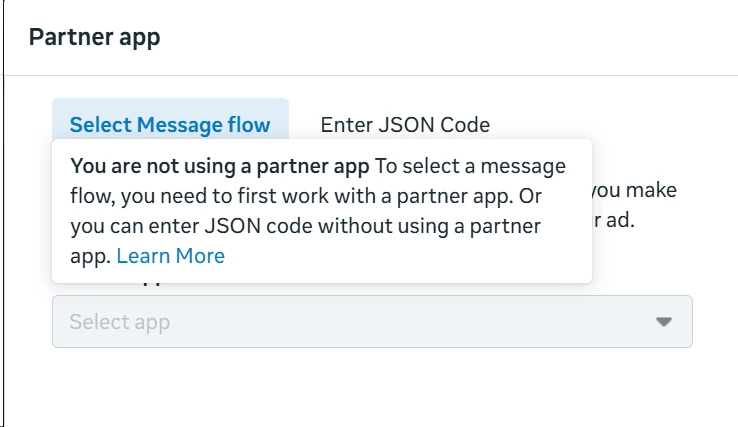Switch to the Select Message flow tab

click(x=170, y=125)
